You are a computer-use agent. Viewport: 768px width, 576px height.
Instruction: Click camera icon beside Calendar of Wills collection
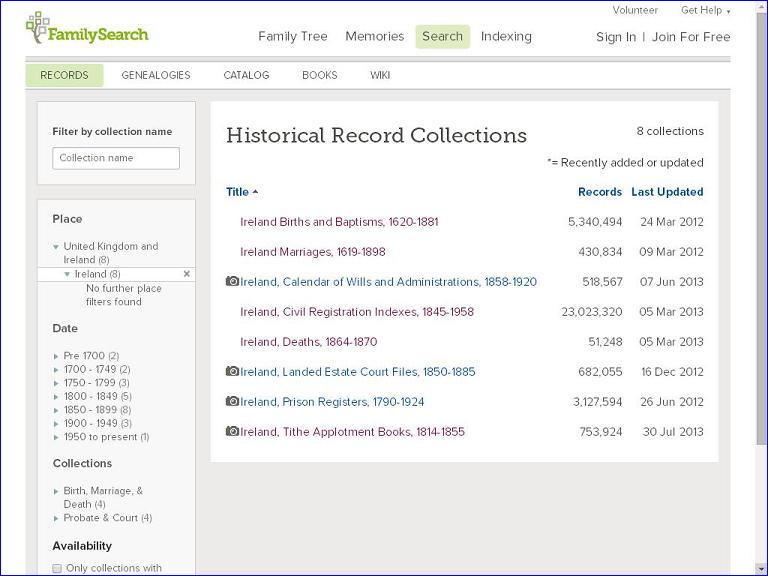click(232, 281)
